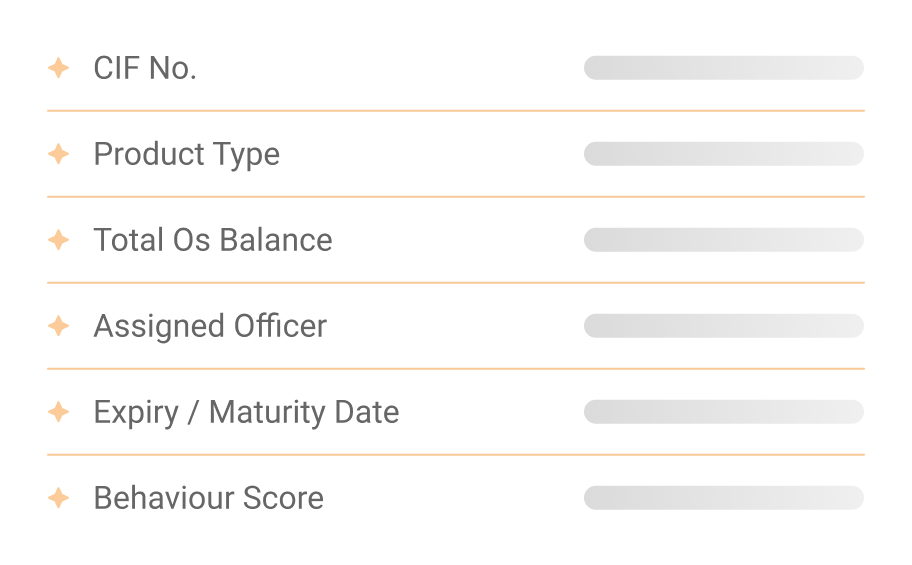Click the Product Type placeholder value bar
Viewport: 912px width, 565px height.
pyautogui.click(x=723, y=154)
